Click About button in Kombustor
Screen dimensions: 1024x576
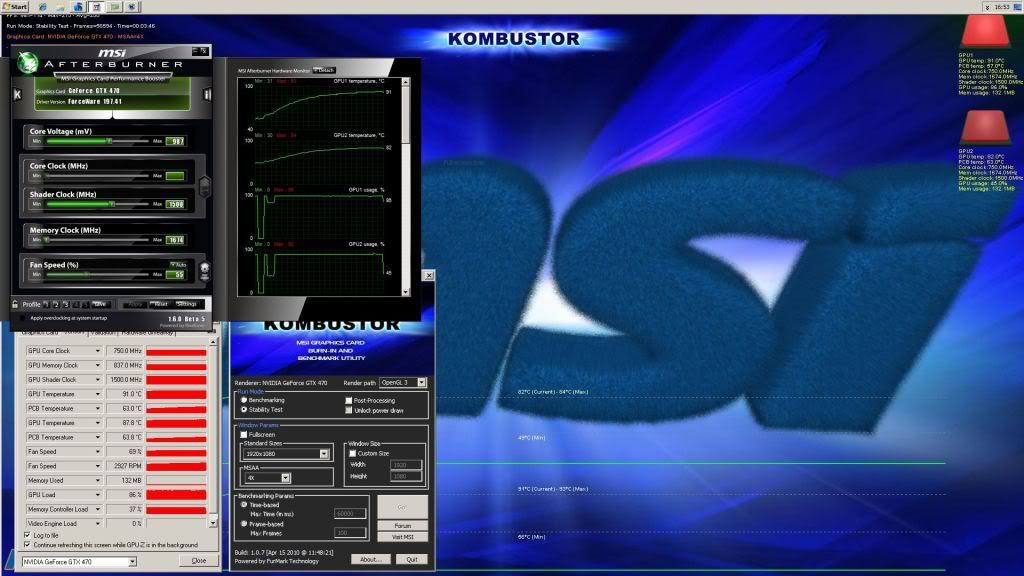371,559
